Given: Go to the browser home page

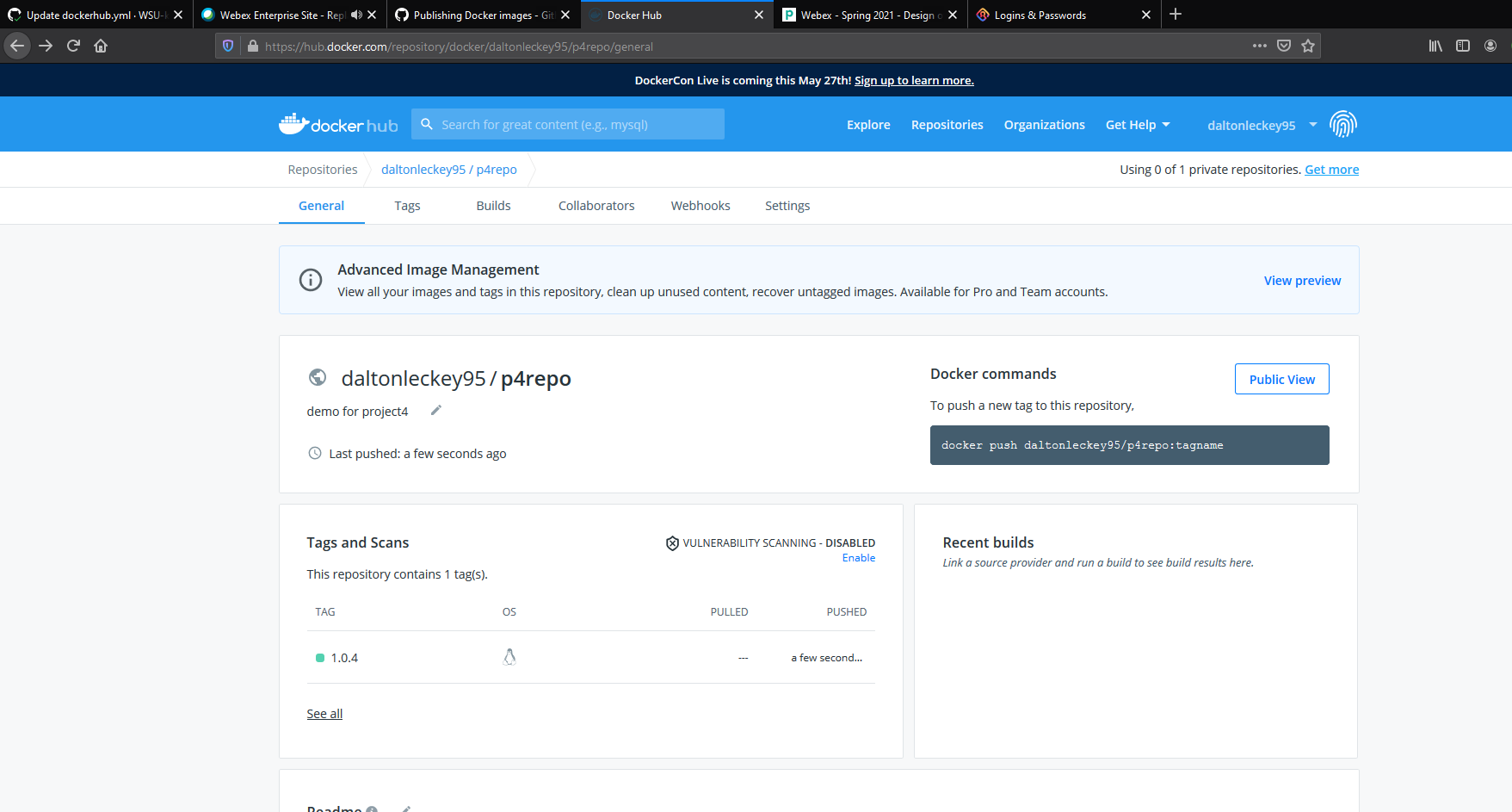Looking at the screenshot, I should pyautogui.click(x=101, y=46).
